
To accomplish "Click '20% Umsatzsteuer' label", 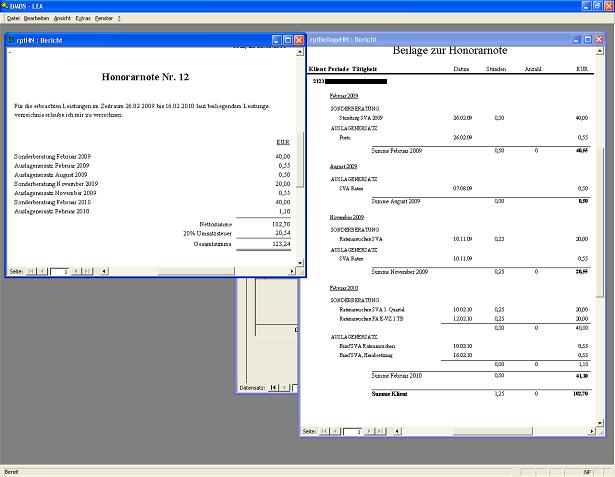I will point(207,233).
